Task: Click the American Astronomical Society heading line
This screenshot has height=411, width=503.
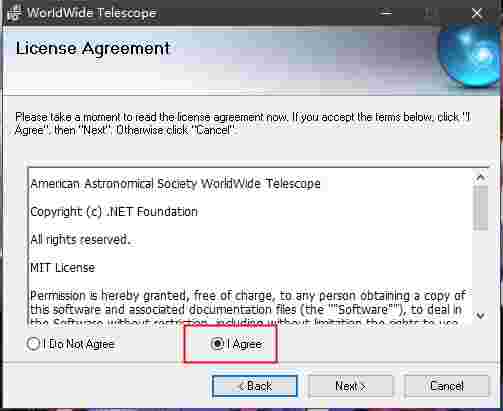Action: pos(175,184)
